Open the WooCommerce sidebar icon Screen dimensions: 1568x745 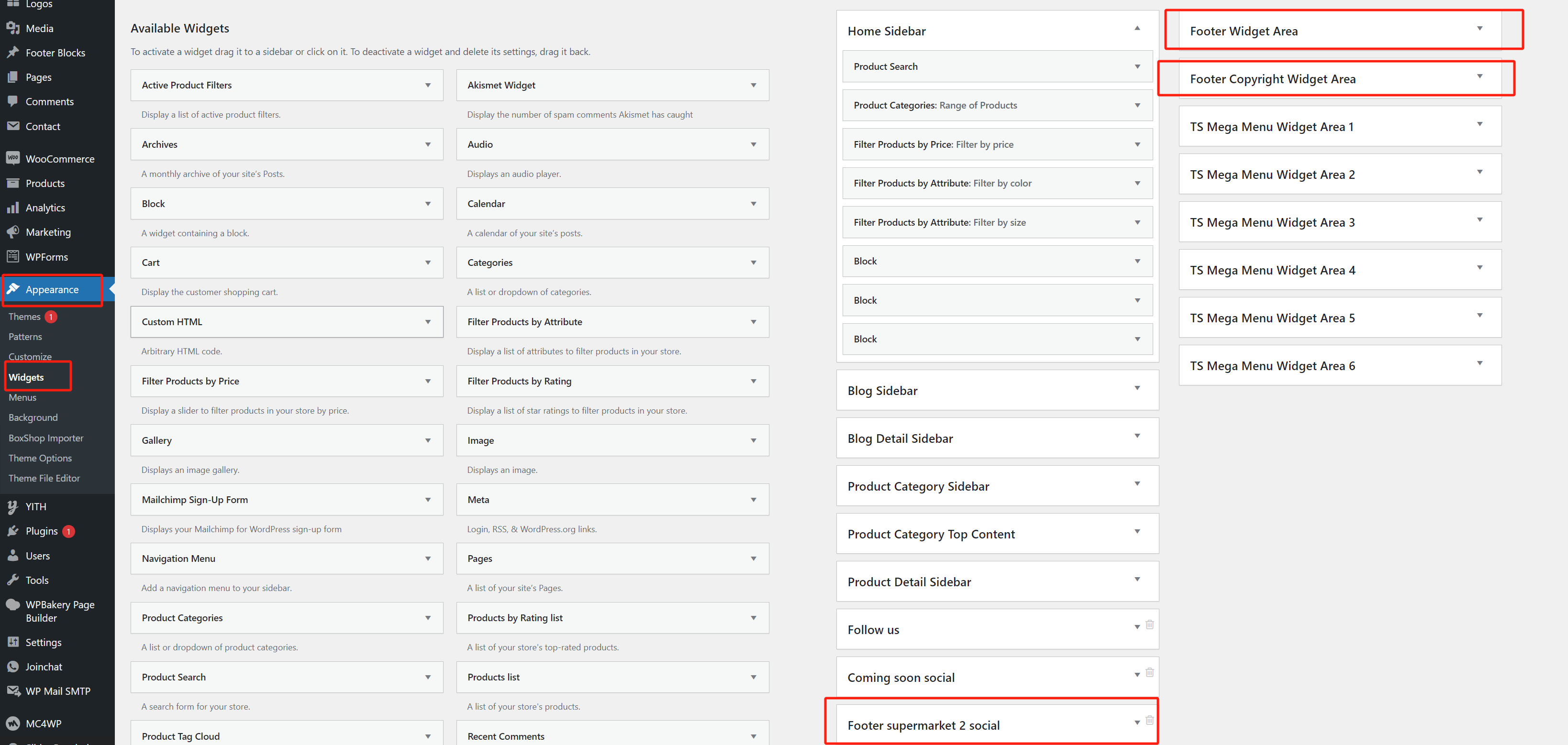point(13,158)
